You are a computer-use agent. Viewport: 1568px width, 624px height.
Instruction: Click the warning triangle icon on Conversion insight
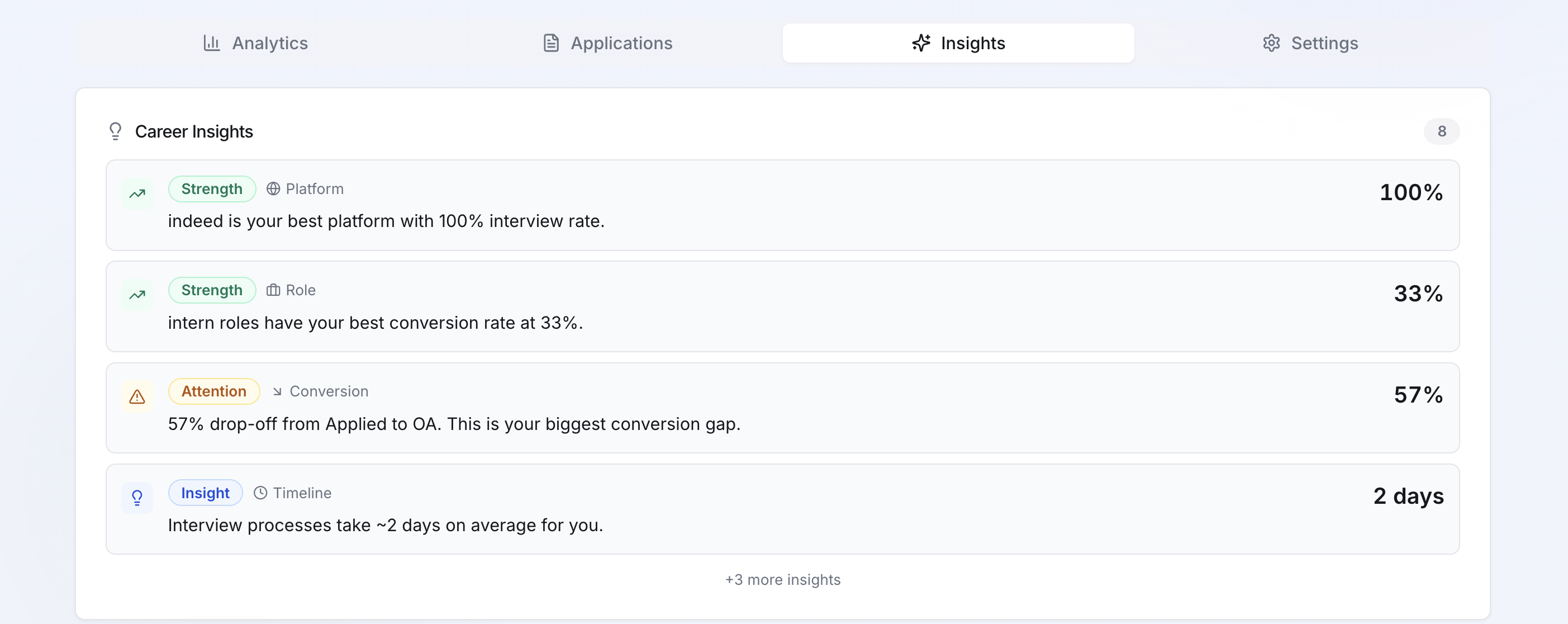137,396
